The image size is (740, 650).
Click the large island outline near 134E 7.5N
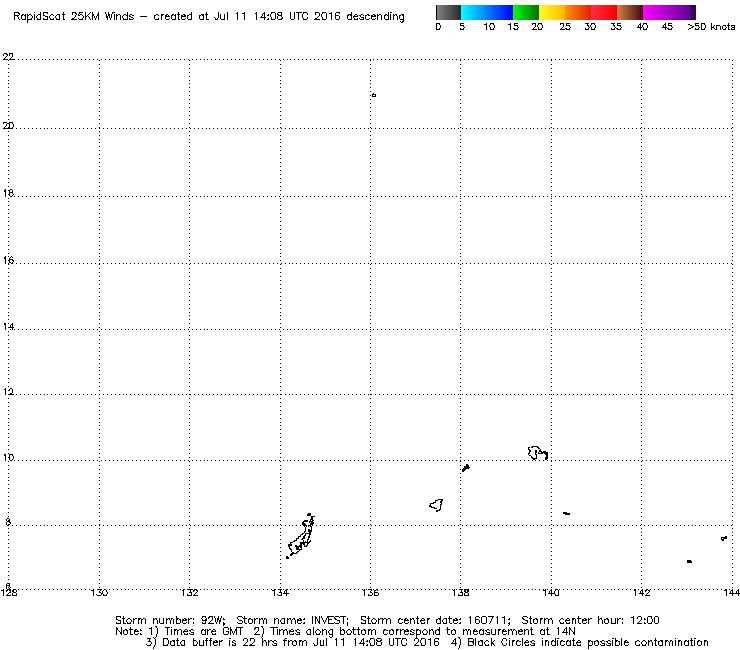(301, 537)
